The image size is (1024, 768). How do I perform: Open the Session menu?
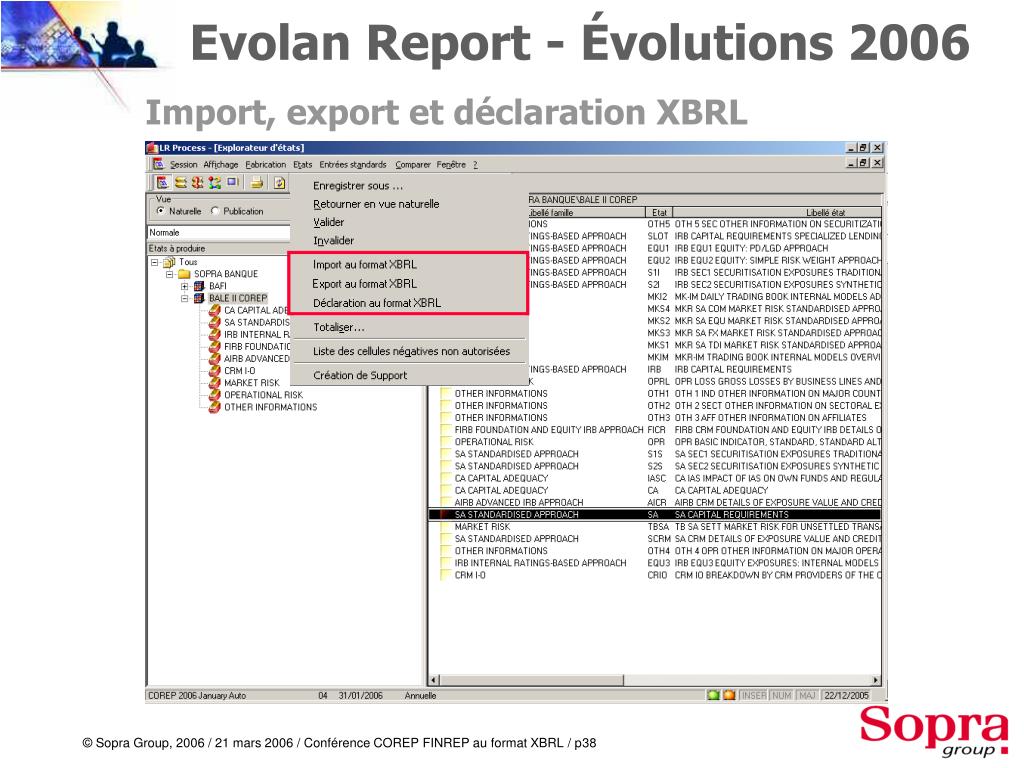pyautogui.click(x=184, y=165)
